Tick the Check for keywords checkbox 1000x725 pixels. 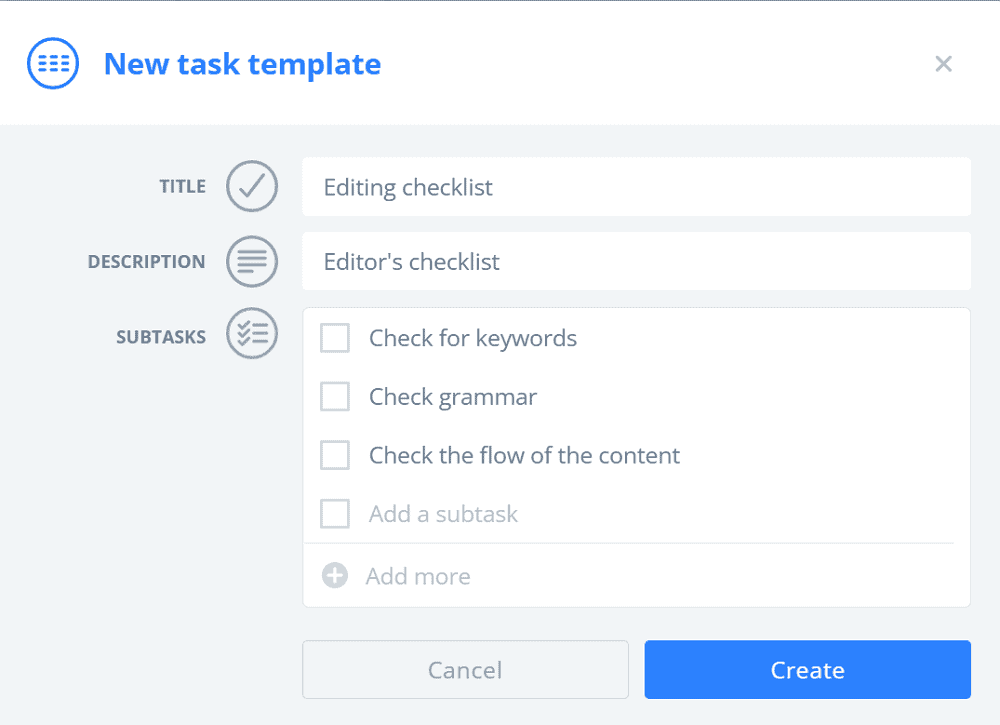[335, 338]
